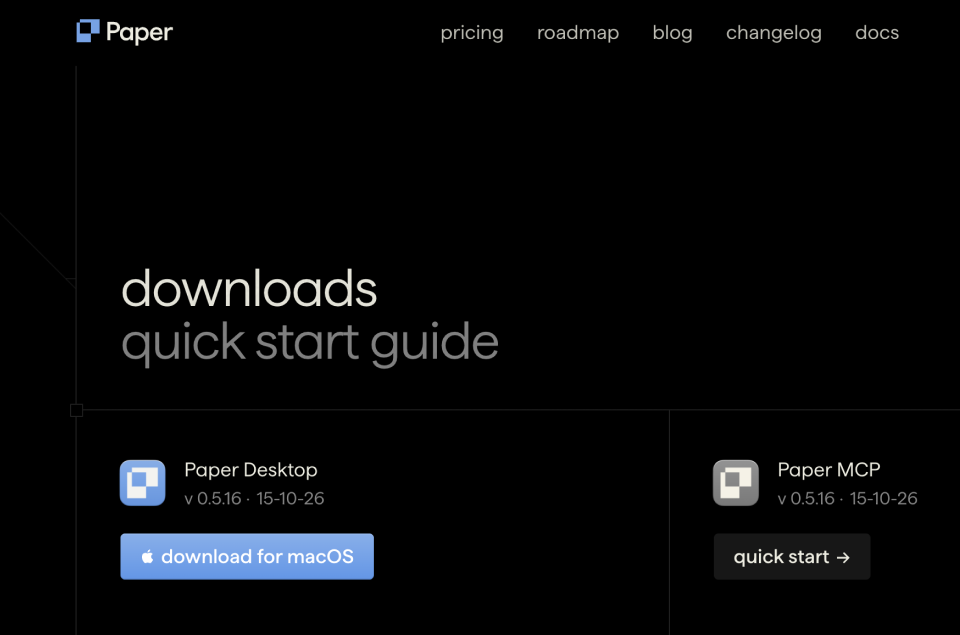
Task: View the changelog page
Action: 773,33
